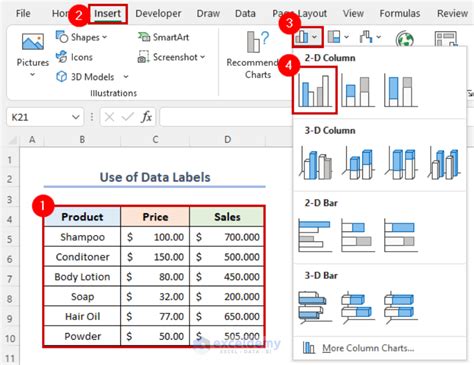Select 3-D 100% Stacked Column chart
Viewport: 474px width, 365px height.
pyautogui.click(x=401, y=164)
